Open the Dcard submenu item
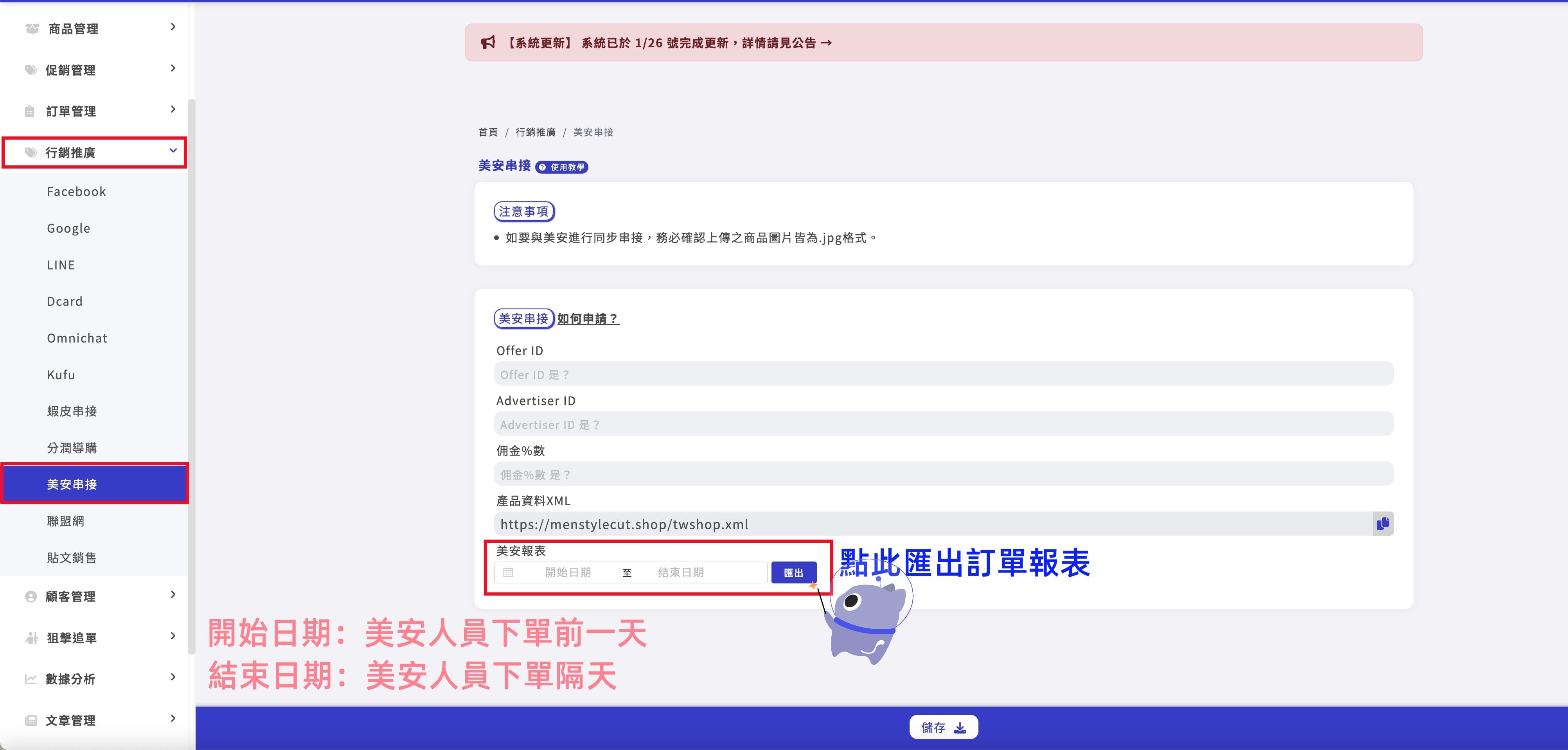This screenshot has width=1568, height=750. (x=94, y=302)
